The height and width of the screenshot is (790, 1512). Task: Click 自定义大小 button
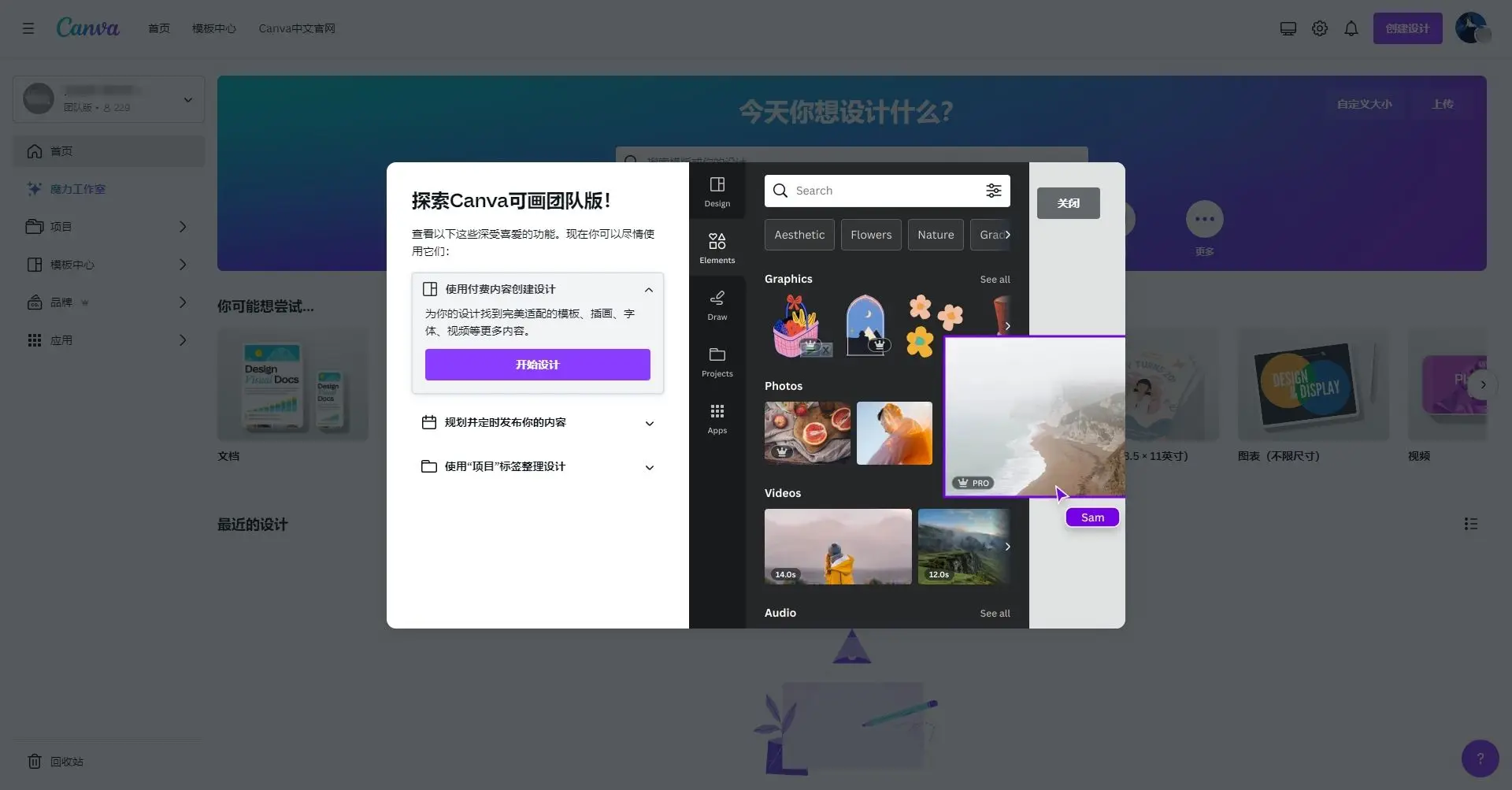coord(1364,104)
